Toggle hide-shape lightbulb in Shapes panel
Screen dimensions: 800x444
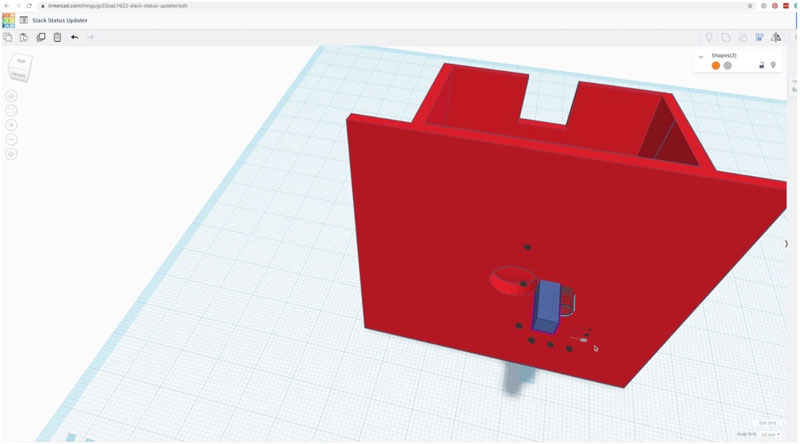point(773,65)
